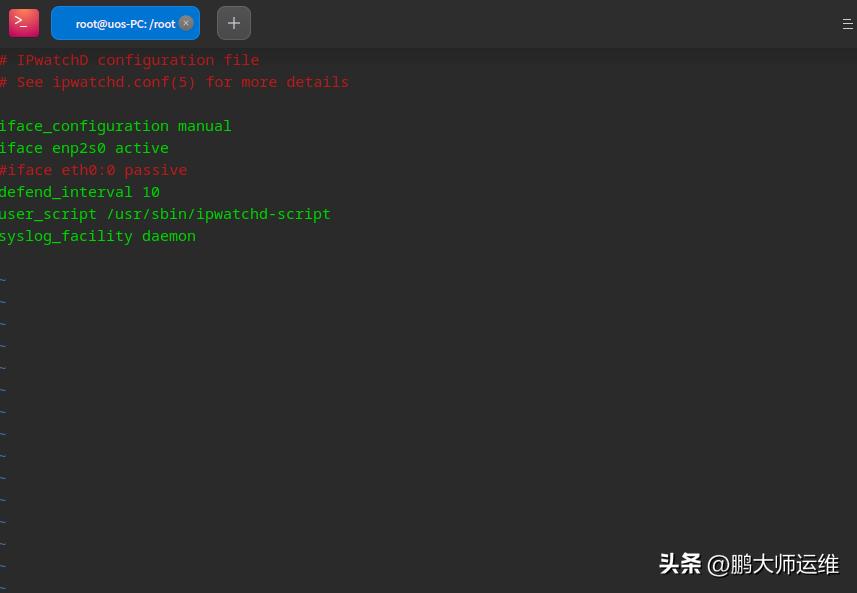Place cursor on iface_configuration manual line
857x593 pixels.
click(x=115, y=126)
